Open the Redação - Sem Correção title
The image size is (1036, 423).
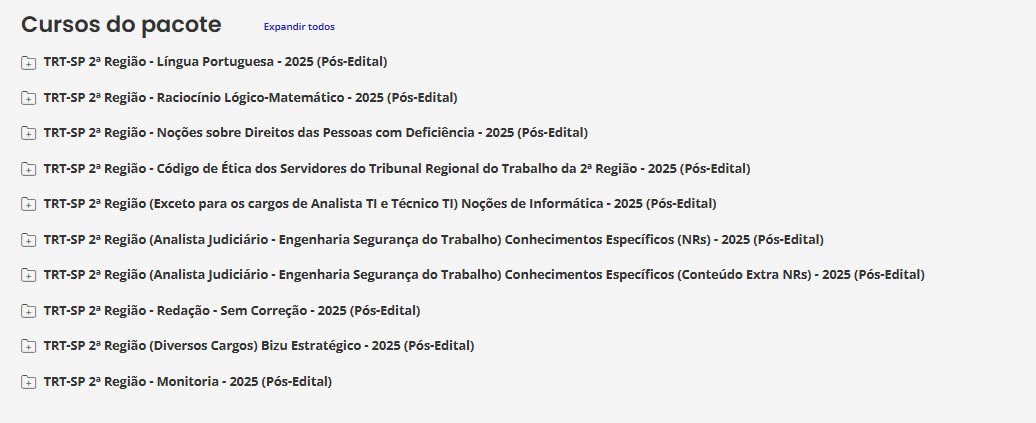[x=232, y=310]
